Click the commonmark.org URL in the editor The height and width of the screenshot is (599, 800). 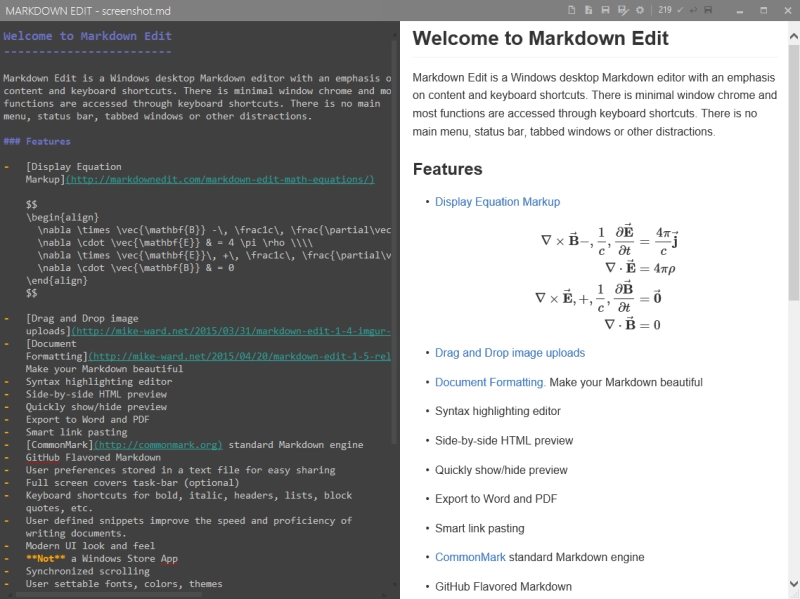point(158,445)
